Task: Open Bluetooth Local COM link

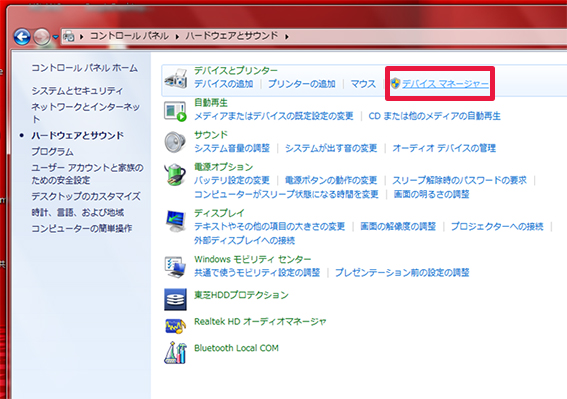Action: click(x=236, y=348)
